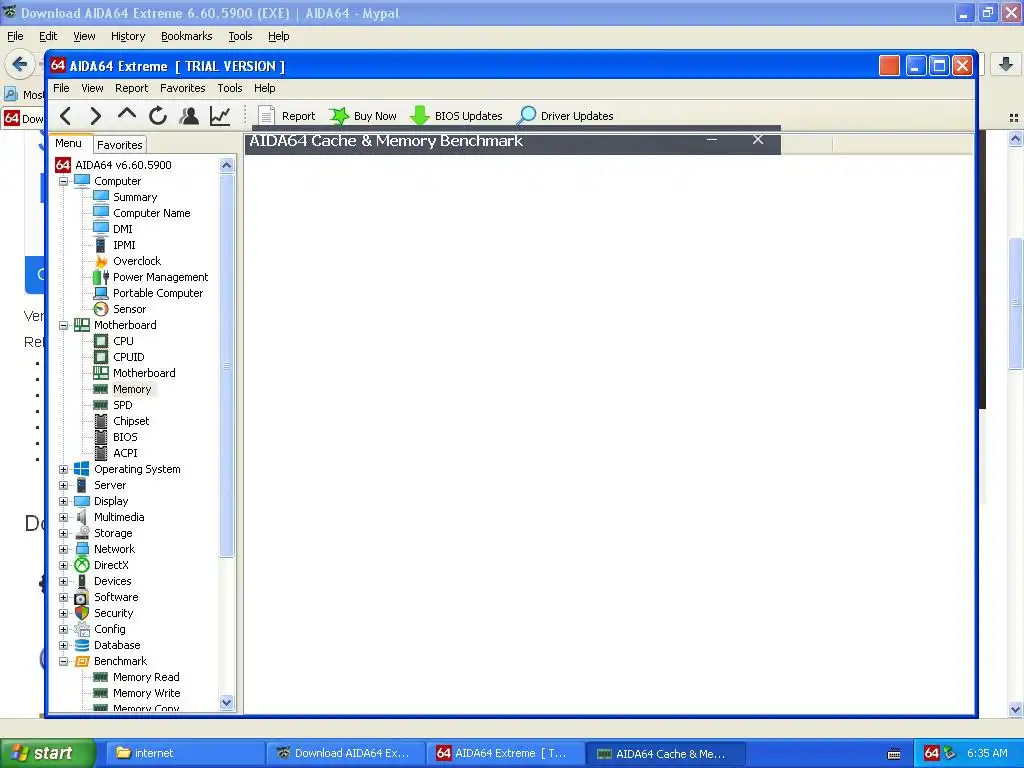The image size is (1024, 768).
Task: Open BIOS Updates from the toolbar
Action: point(456,116)
